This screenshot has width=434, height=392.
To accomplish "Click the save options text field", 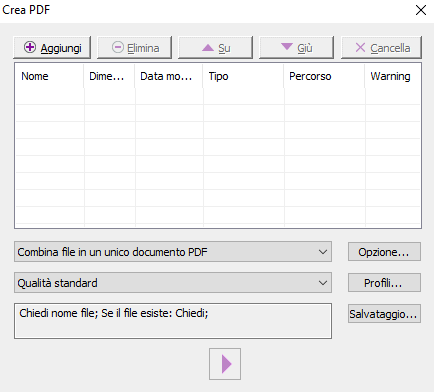I will click(x=173, y=321).
